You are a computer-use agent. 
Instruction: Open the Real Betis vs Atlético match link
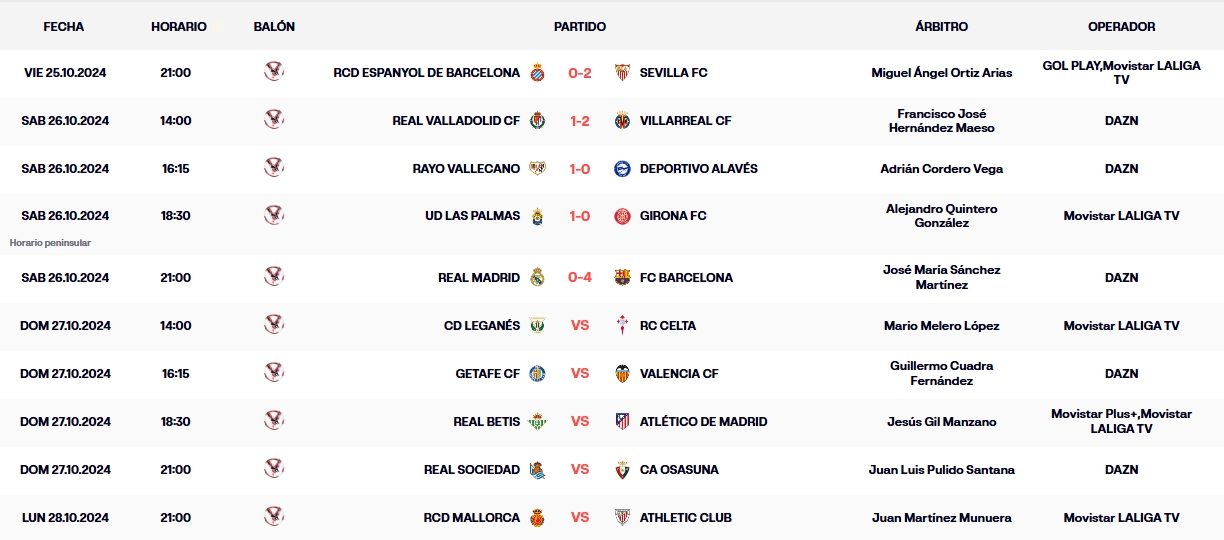580,422
